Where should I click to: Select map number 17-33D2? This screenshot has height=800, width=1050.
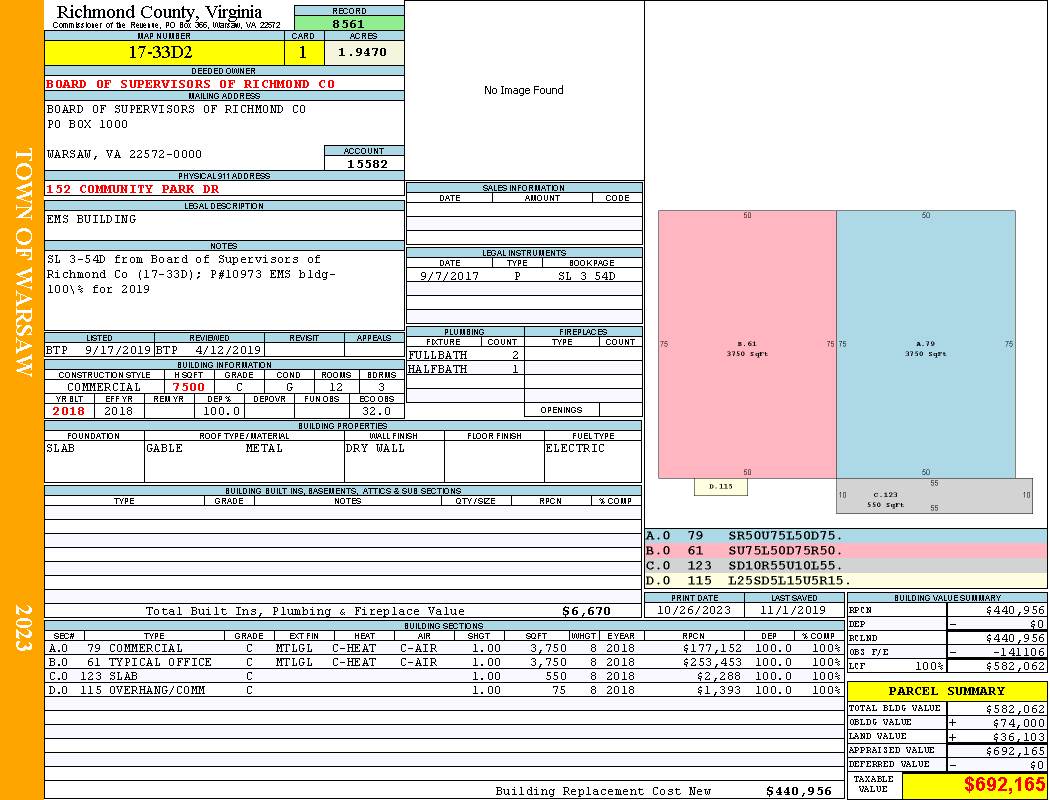click(160, 52)
